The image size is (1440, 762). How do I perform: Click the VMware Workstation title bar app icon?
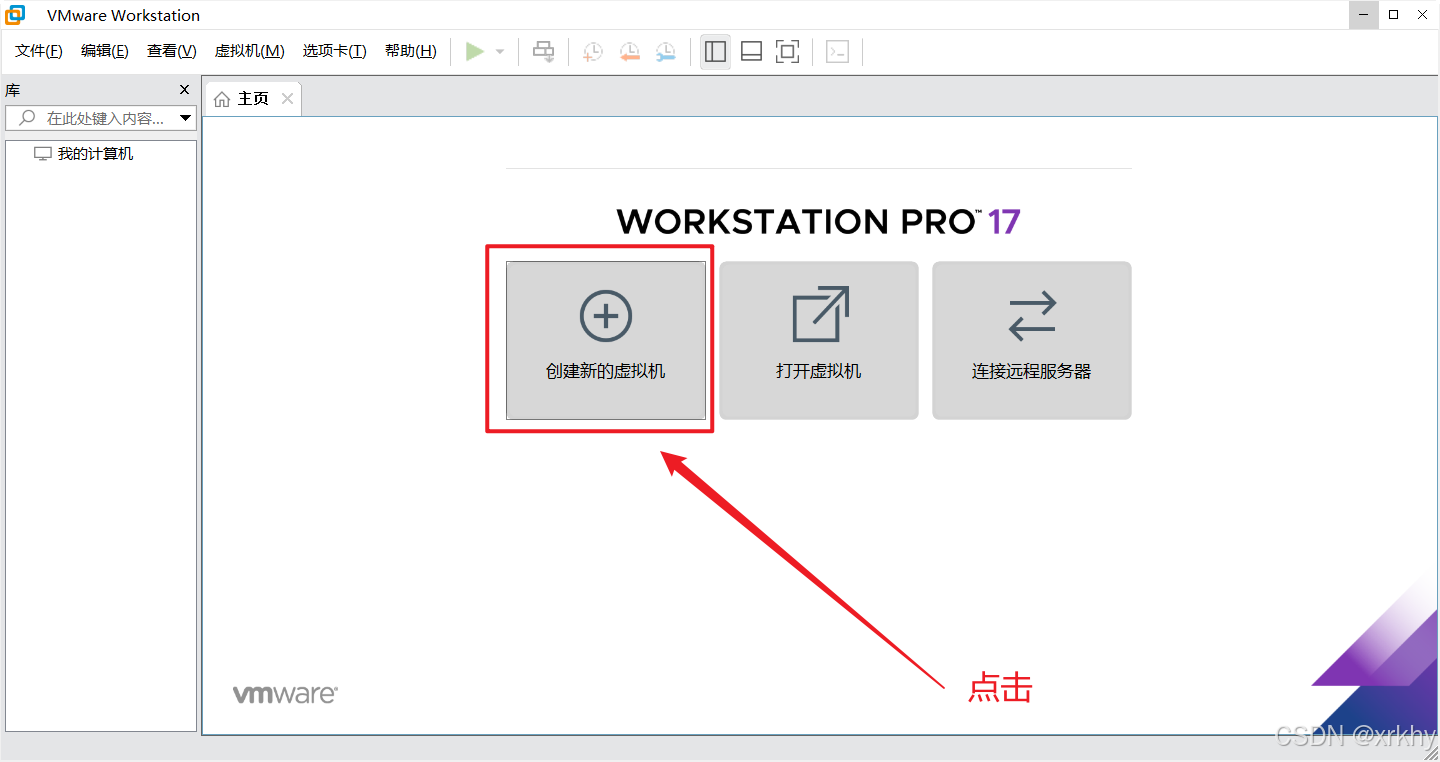[x=16, y=15]
